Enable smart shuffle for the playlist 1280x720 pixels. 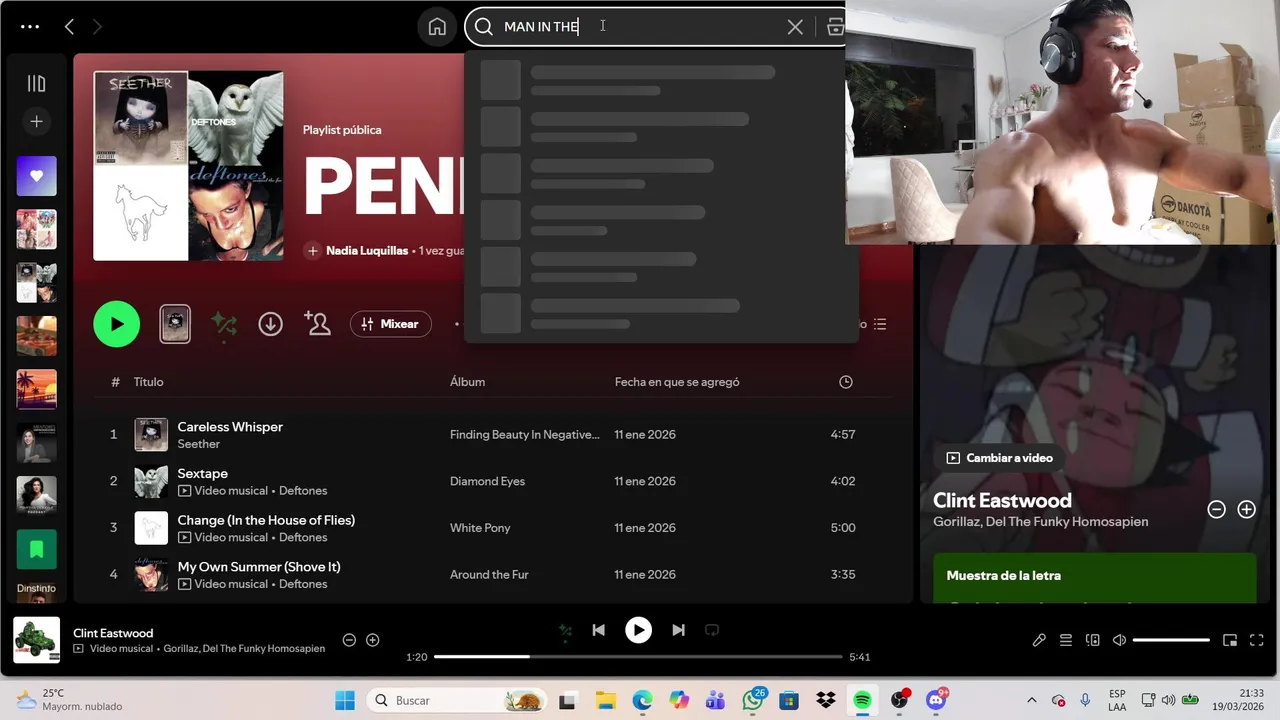[x=224, y=324]
